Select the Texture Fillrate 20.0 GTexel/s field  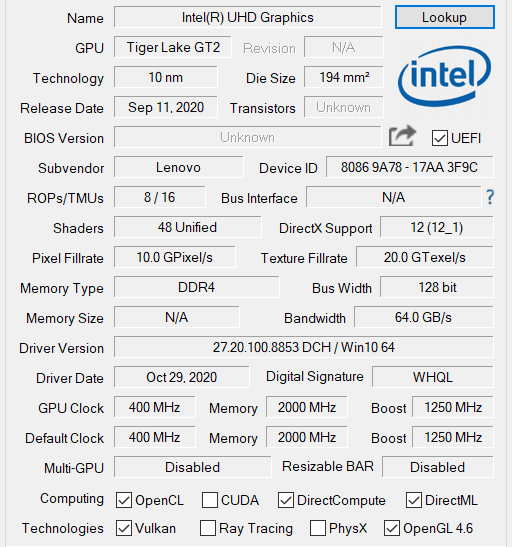pos(425,257)
